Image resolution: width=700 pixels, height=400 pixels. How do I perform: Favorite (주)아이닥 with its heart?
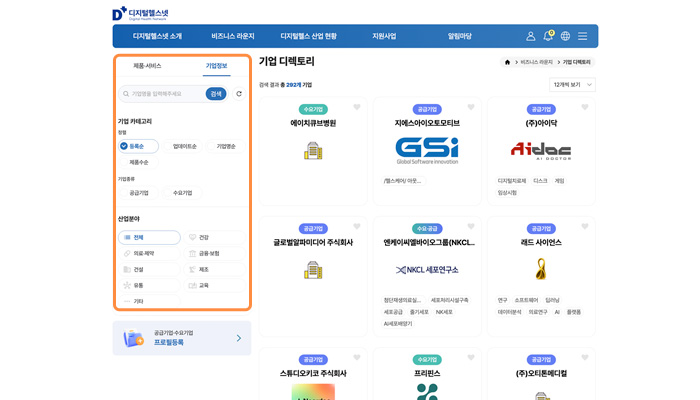[x=585, y=107]
